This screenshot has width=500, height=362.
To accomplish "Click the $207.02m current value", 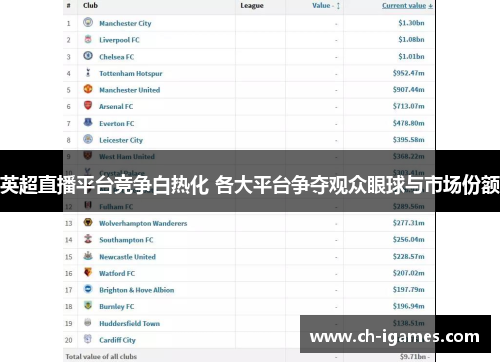I will 408,273.
